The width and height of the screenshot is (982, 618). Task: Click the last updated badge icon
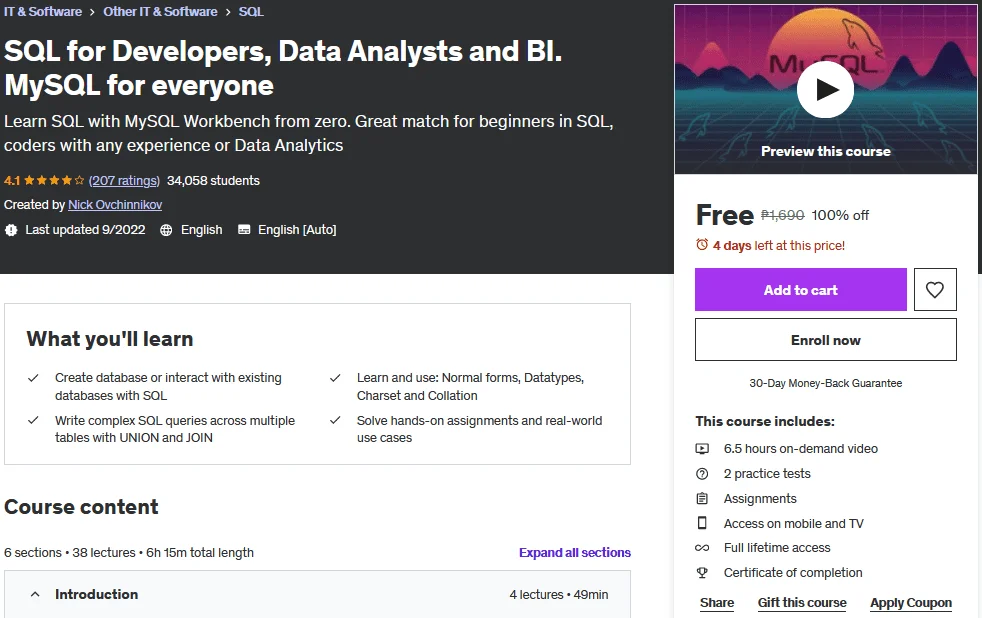point(11,230)
